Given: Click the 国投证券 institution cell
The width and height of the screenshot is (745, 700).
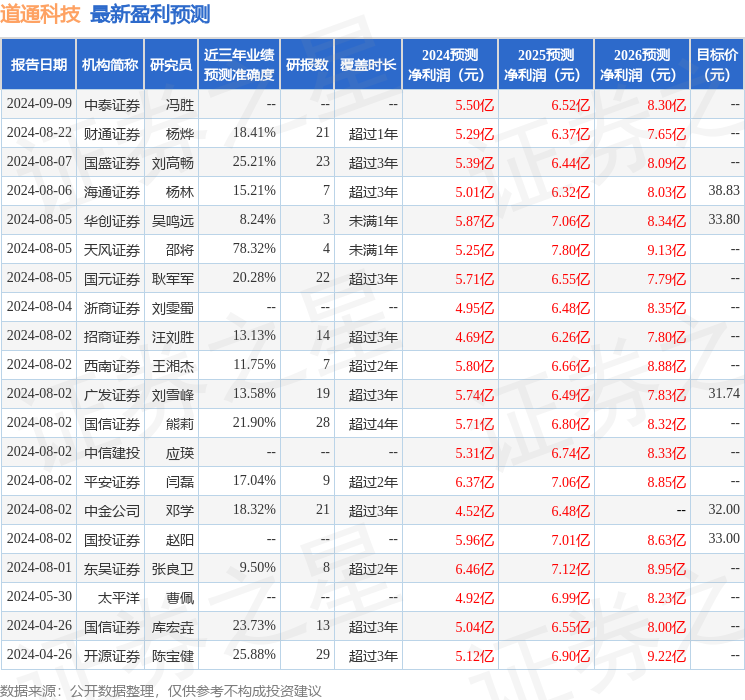Looking at the screenshot, I should (112, 540).
